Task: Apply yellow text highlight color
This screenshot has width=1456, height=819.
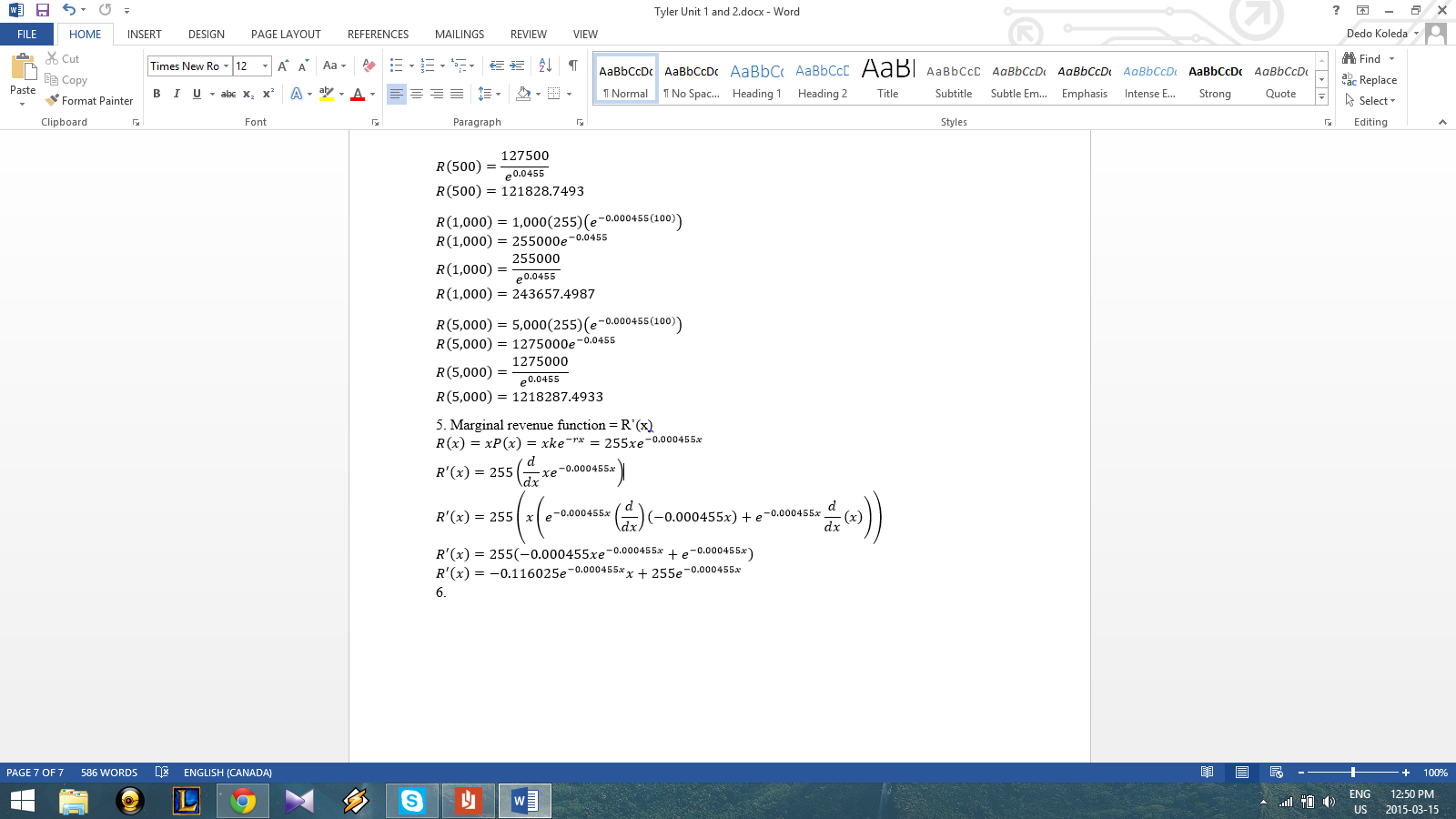Action: point(327,94)
